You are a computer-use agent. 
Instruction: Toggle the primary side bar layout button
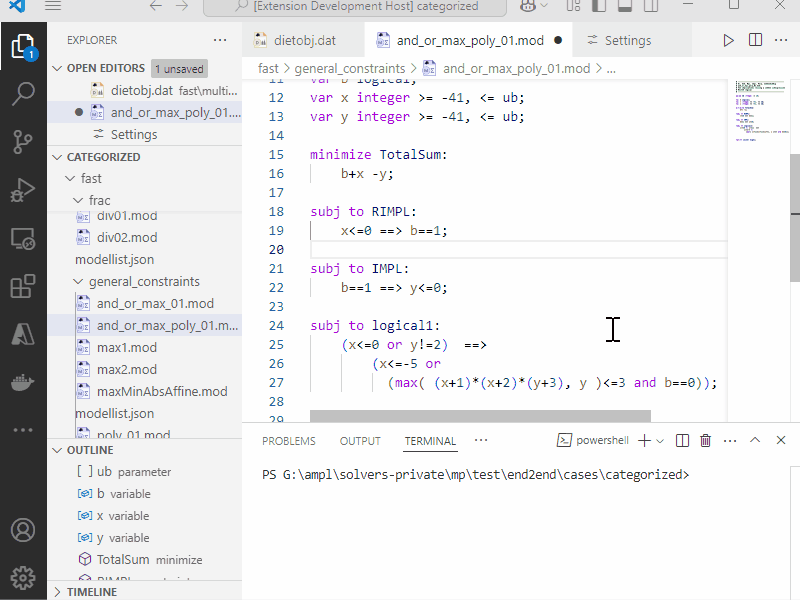(599, 6)
